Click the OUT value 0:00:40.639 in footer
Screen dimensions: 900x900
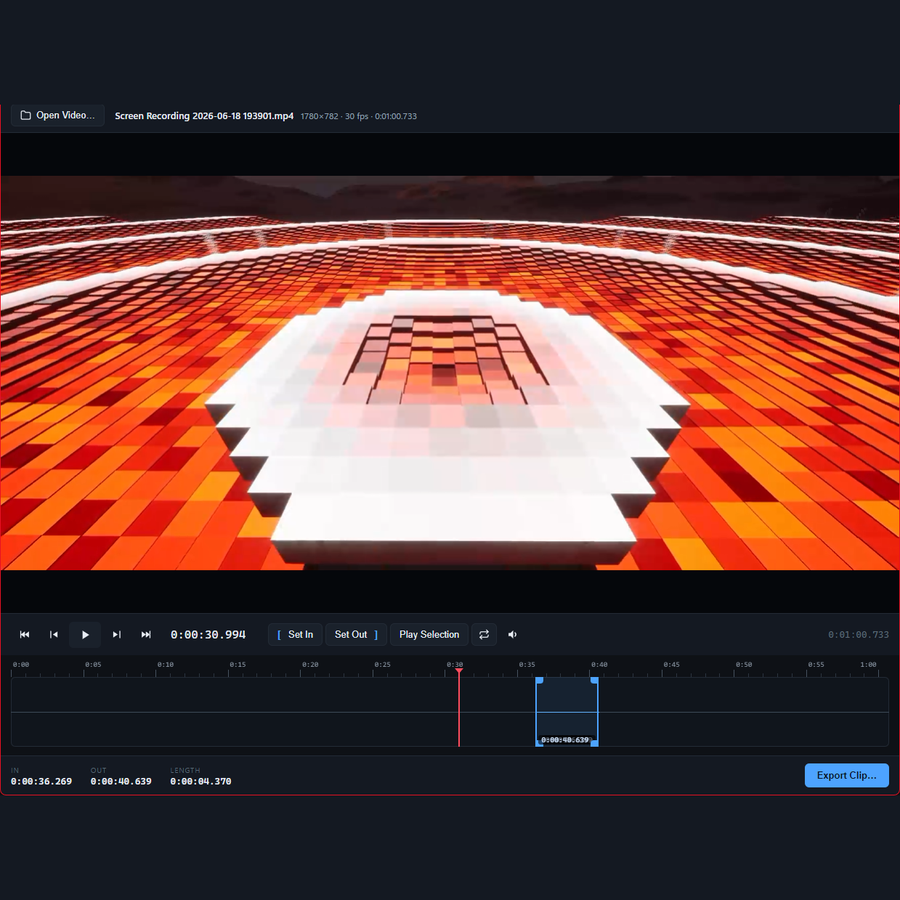(x=121, y=781)
